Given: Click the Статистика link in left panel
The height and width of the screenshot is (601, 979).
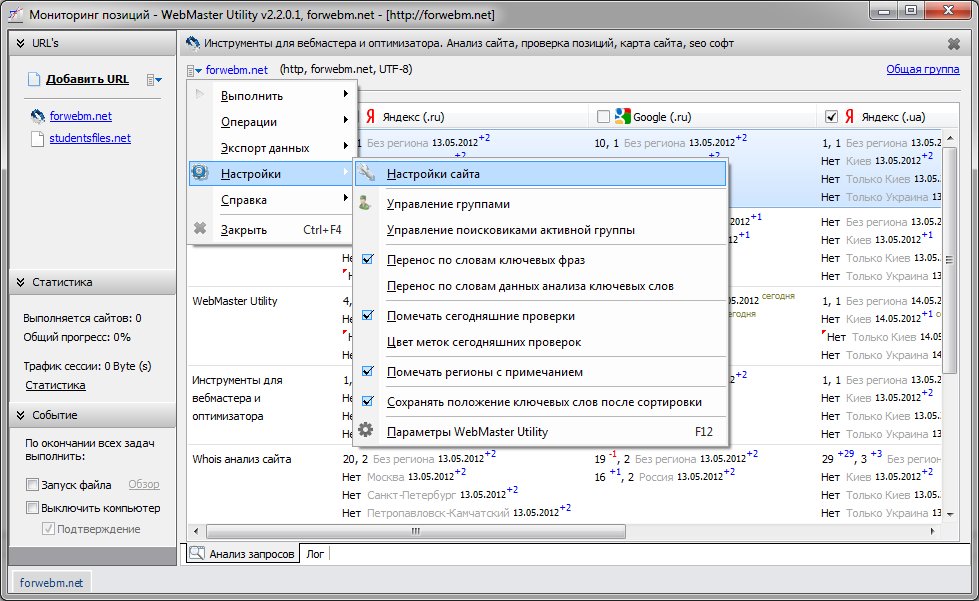Looking at the screenshot, I should [x=55, y=385].
